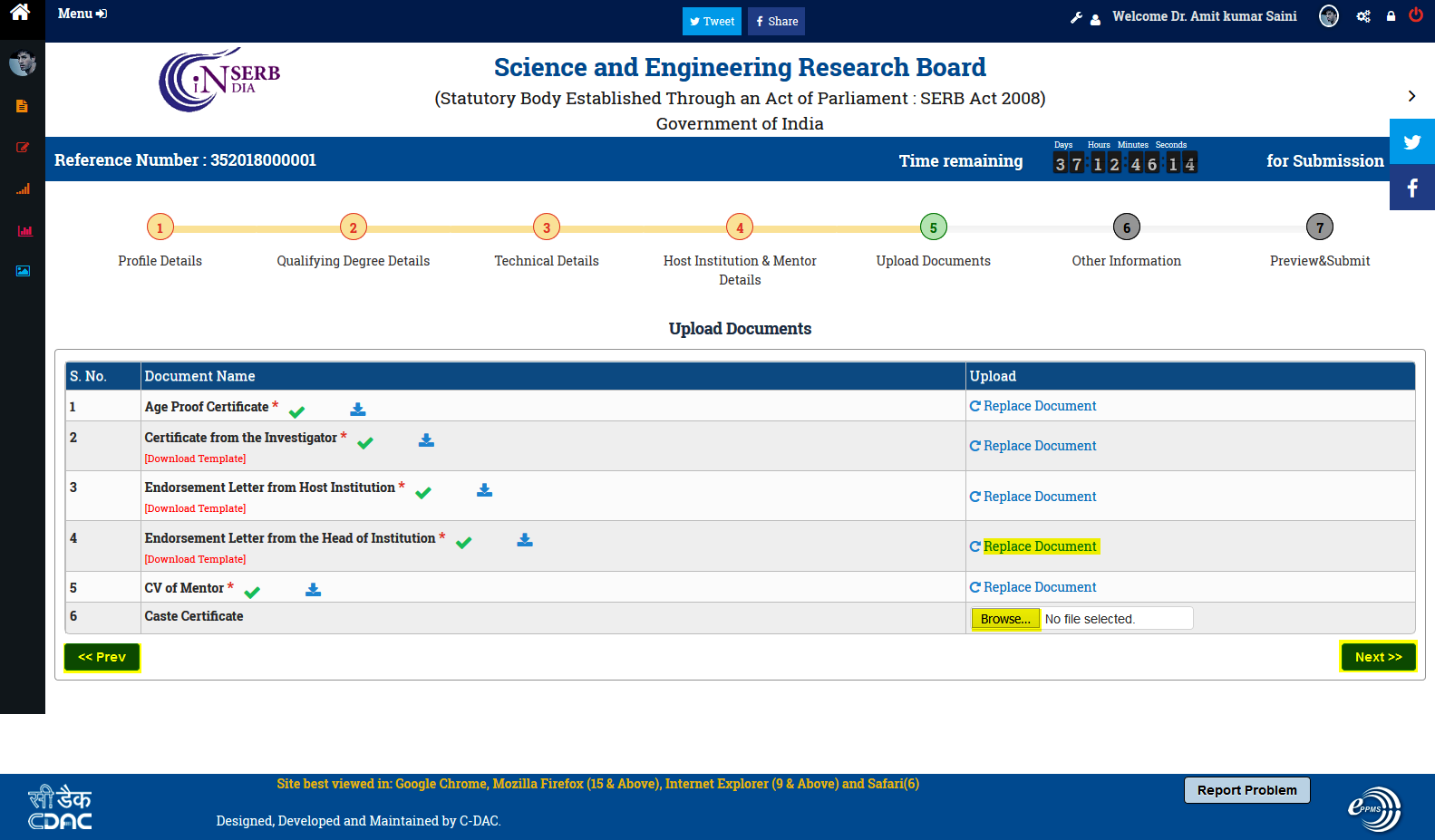Open the Menu expander at top
Screen dimensions: 1435x840
[82, 14]
